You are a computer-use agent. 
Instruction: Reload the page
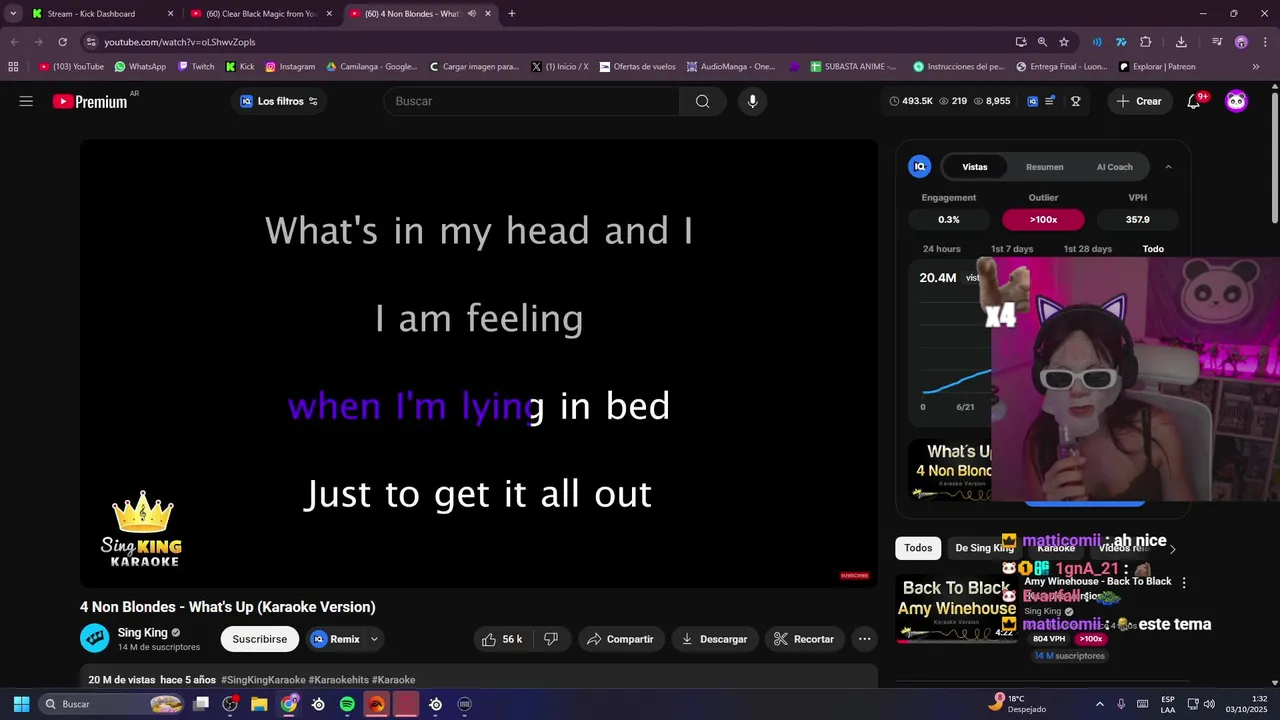62,42
